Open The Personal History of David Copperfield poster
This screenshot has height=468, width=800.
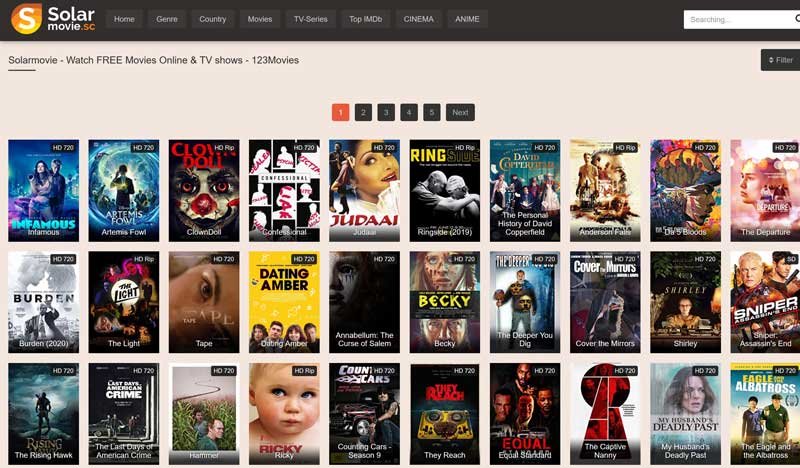point(525,190)
